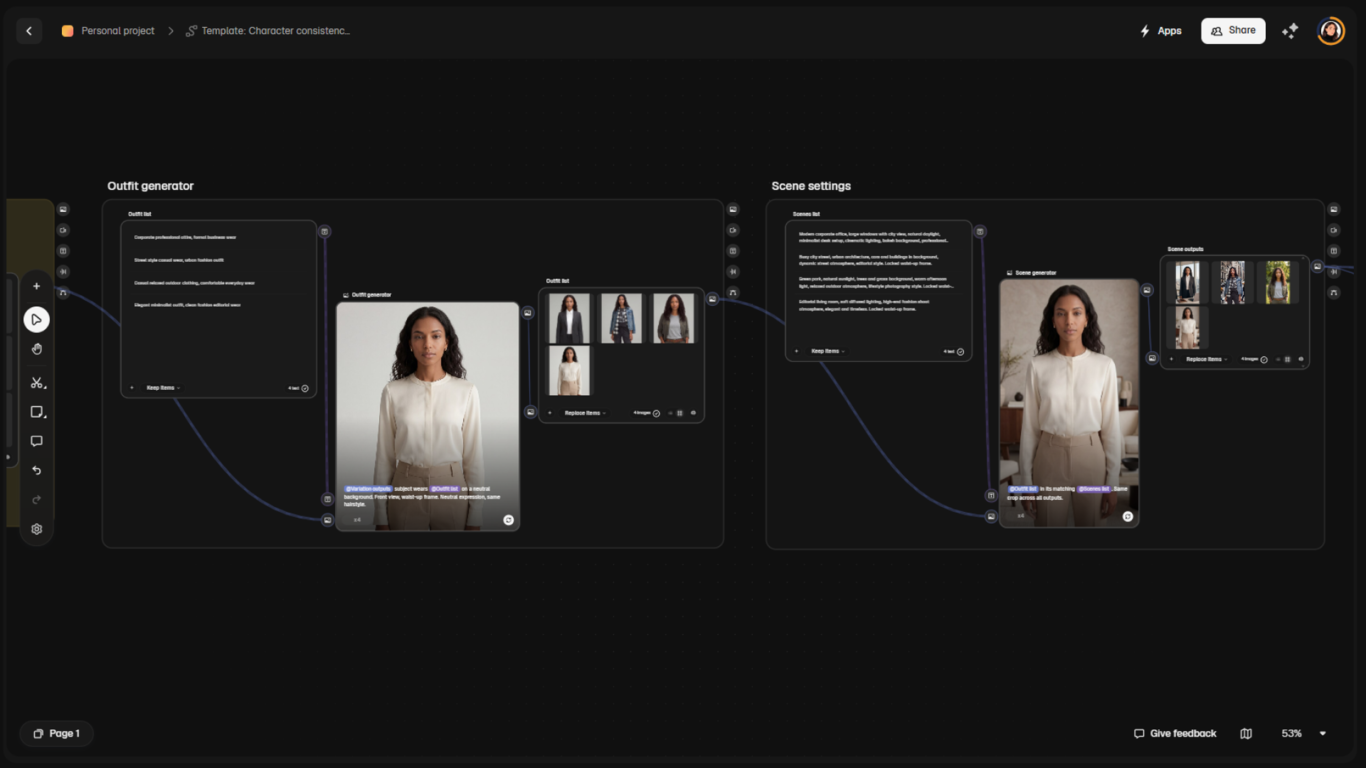Open the comment tool
The height and width of the screenshot is (768, 1366).
tap(37, 441)
